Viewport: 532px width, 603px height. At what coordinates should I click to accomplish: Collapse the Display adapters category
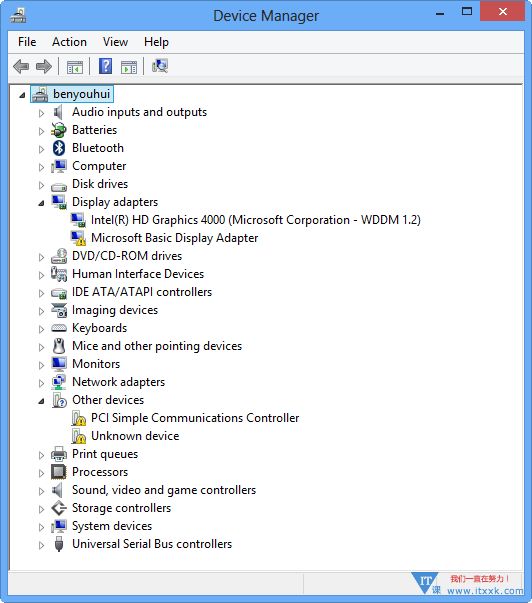[41, 203]
